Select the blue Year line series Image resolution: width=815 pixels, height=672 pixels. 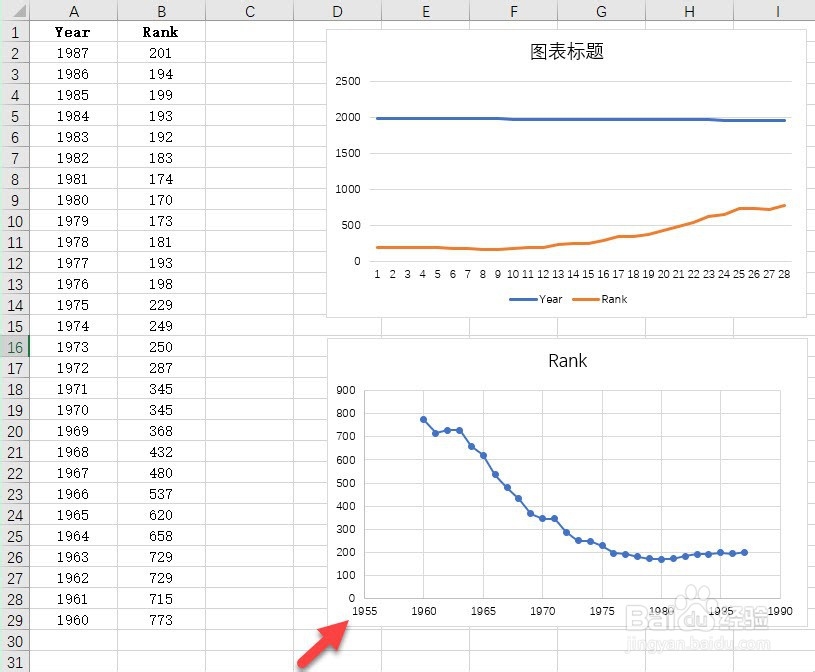[581, 119]
